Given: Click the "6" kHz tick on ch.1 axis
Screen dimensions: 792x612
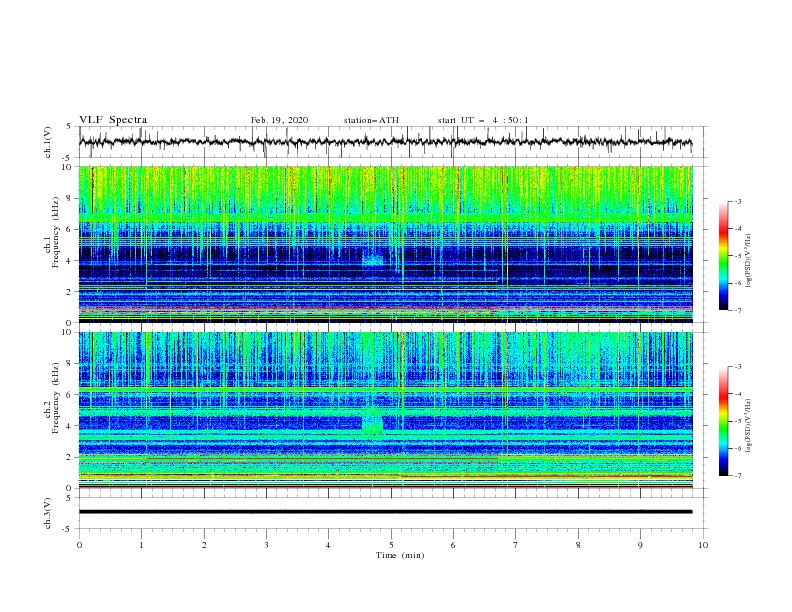Looking at the screenshot, I should tap(69, 229).
